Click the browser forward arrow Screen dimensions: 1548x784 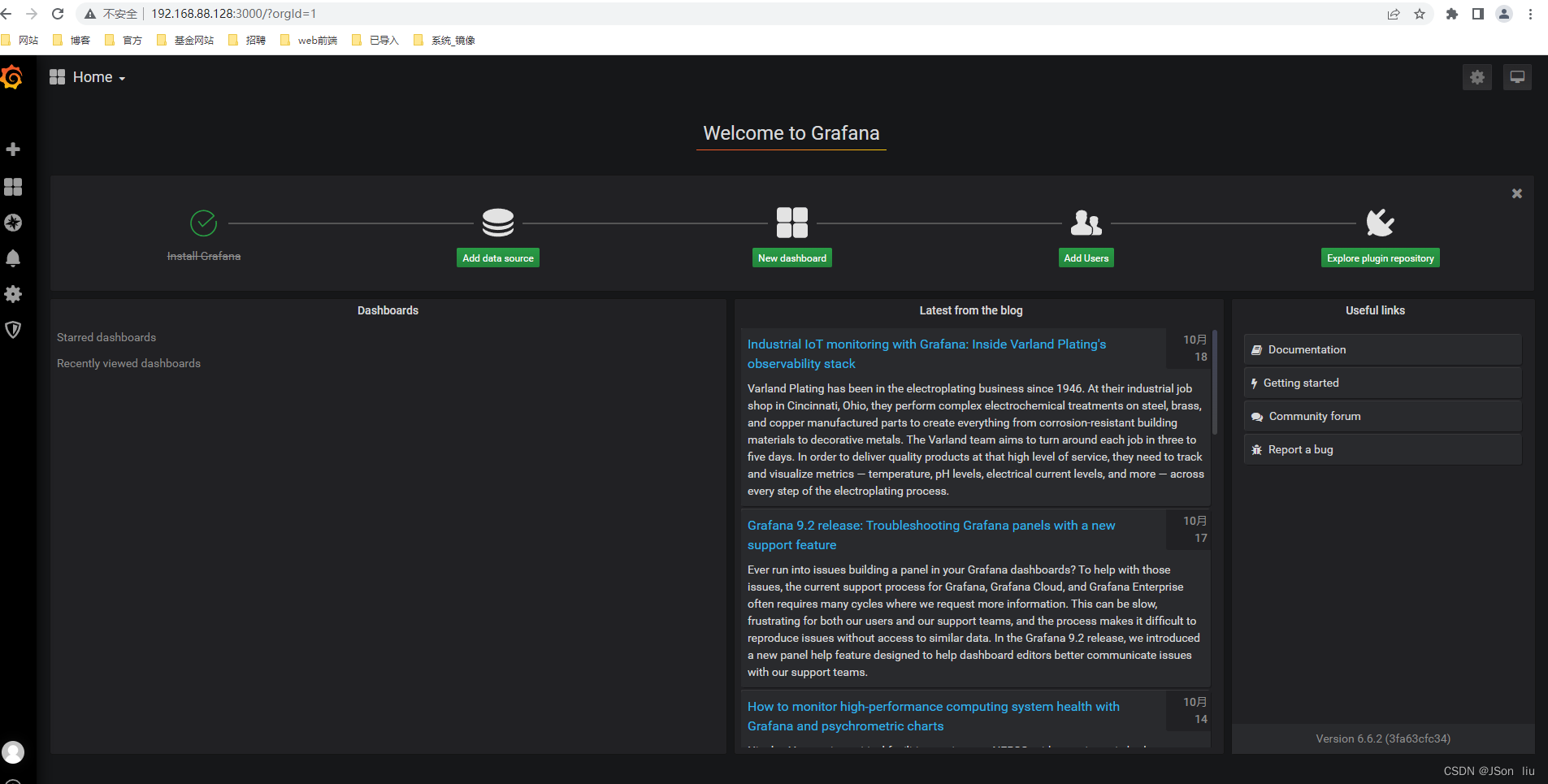(32, 14)
